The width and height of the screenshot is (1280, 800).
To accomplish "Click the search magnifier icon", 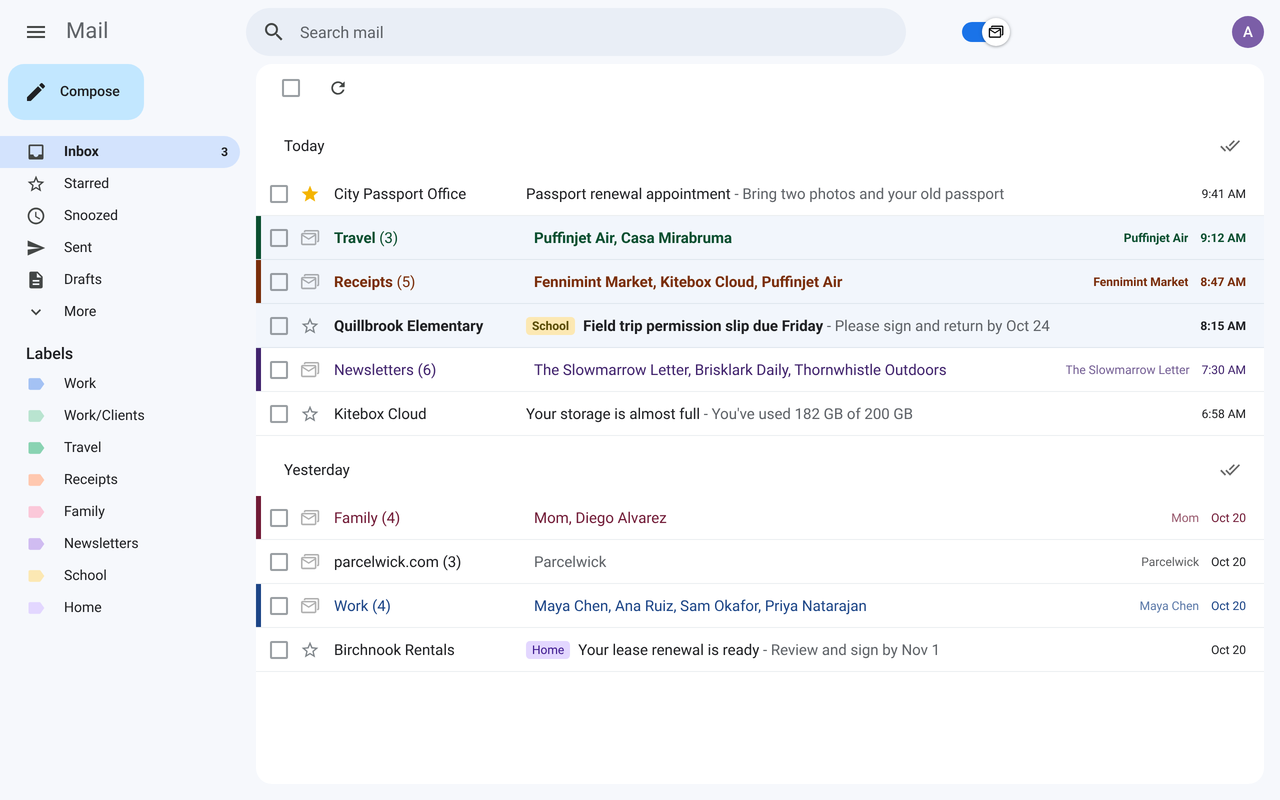I will pyautogui.click(x=274, y=32).
